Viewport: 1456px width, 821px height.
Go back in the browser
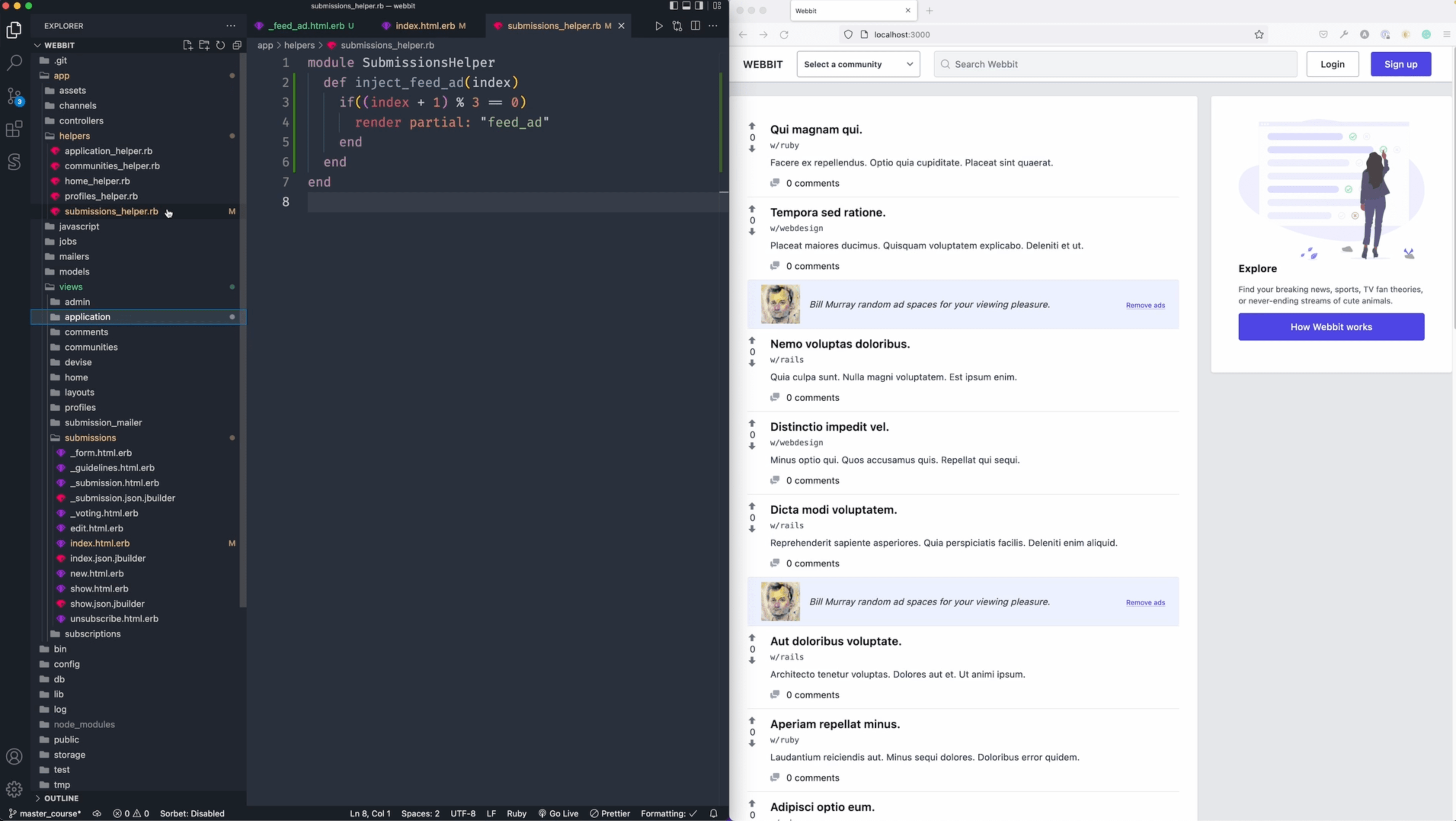point(743,35)
